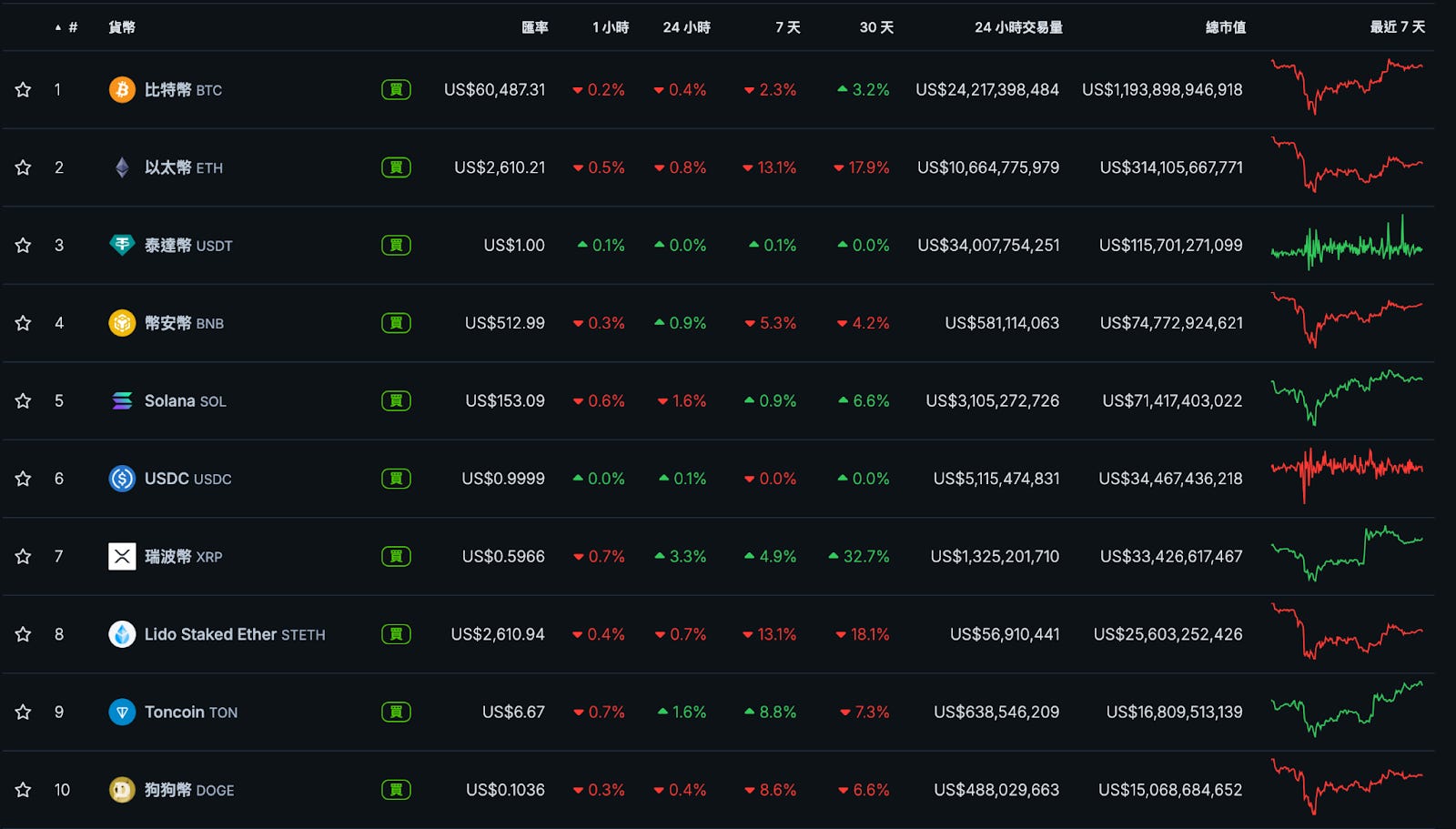Buy Ethereum with the 買 button
Image resolution: width=1456 pixels, height=829 pixels.
click(x=396, y=167)
